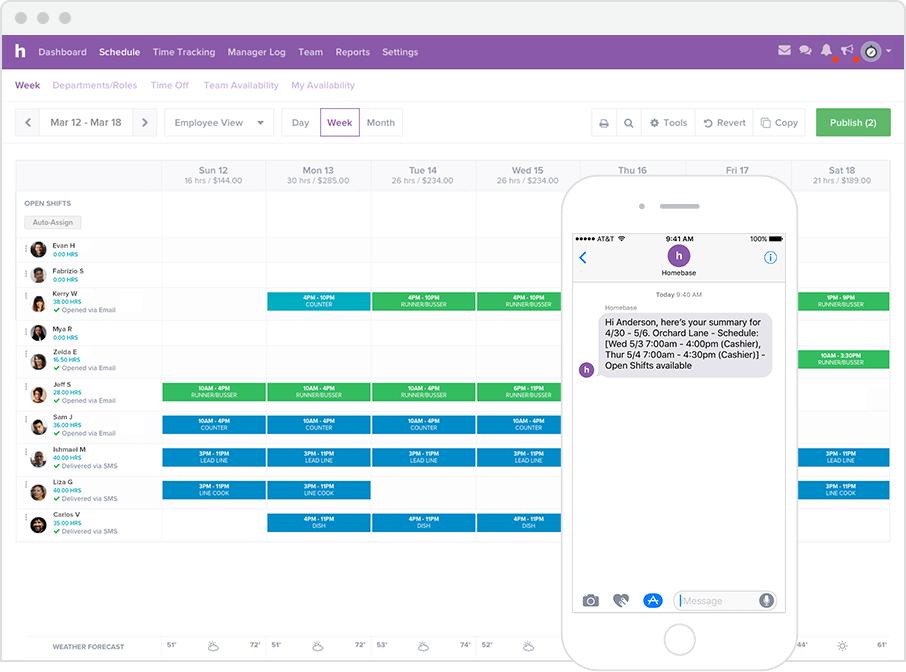The height and width of the screenshot is (672, 906).
Task: Open the messages envelope icon
Action: pyautogui.click(x=784, y=48)
